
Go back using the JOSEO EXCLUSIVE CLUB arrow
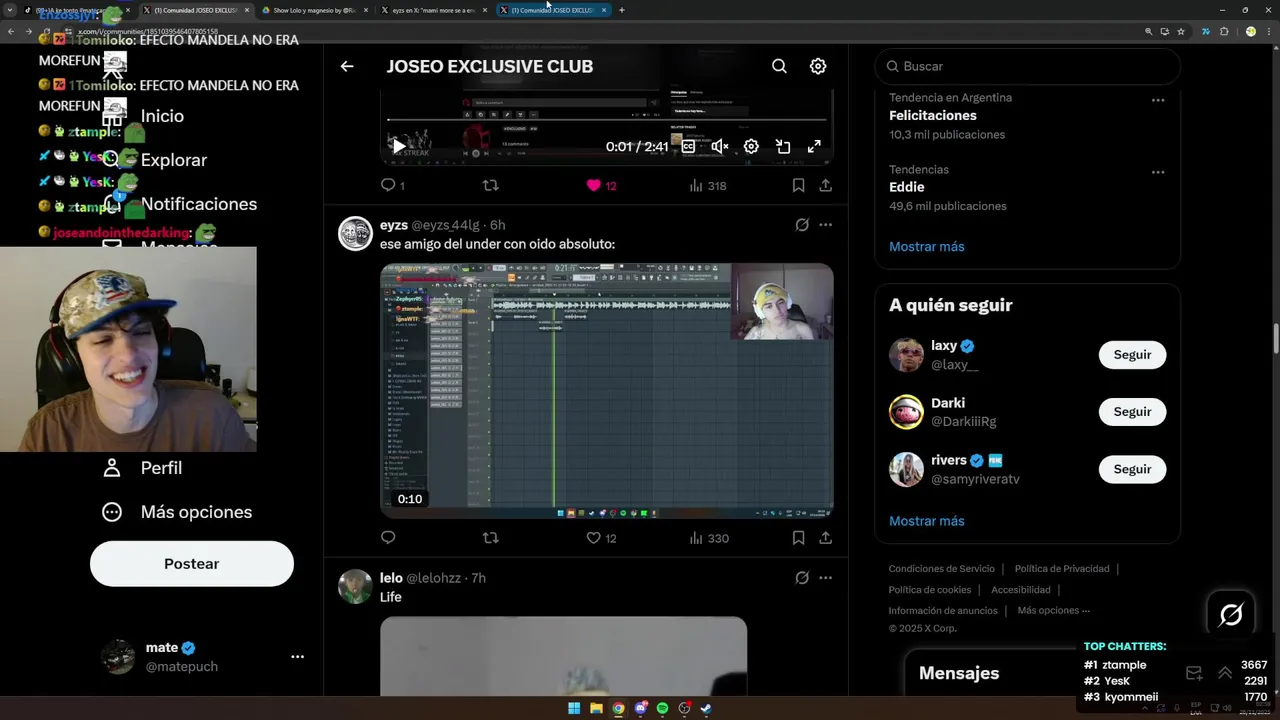click(347, 66)
